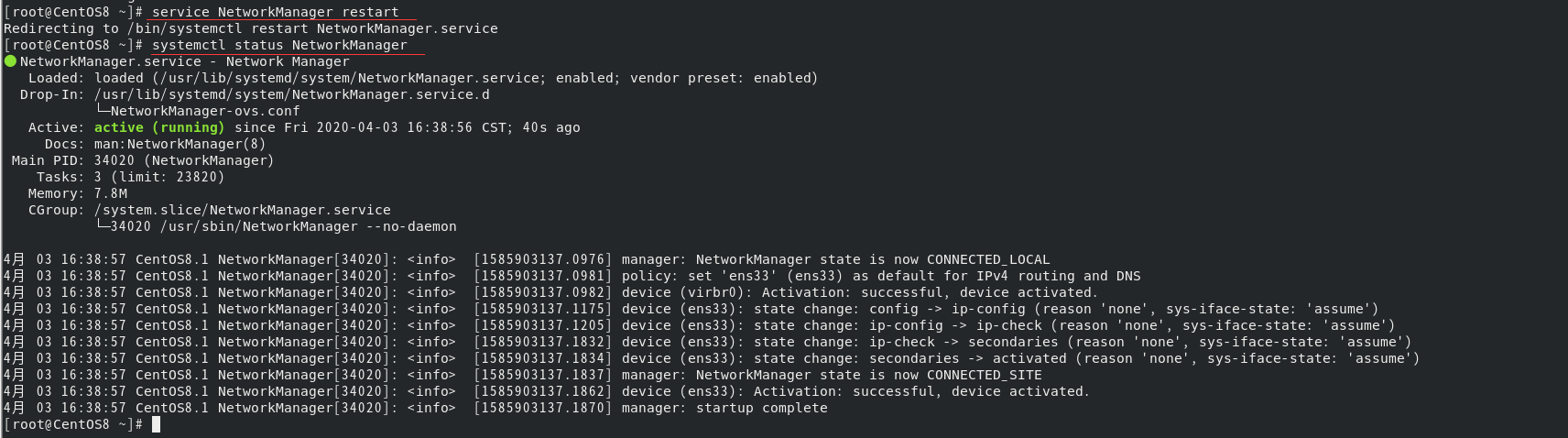Screen dimensions: 1568x438
Task: Click the /system.slice/NetworkManager.service CGroup path
Action: tap(243, 210)
